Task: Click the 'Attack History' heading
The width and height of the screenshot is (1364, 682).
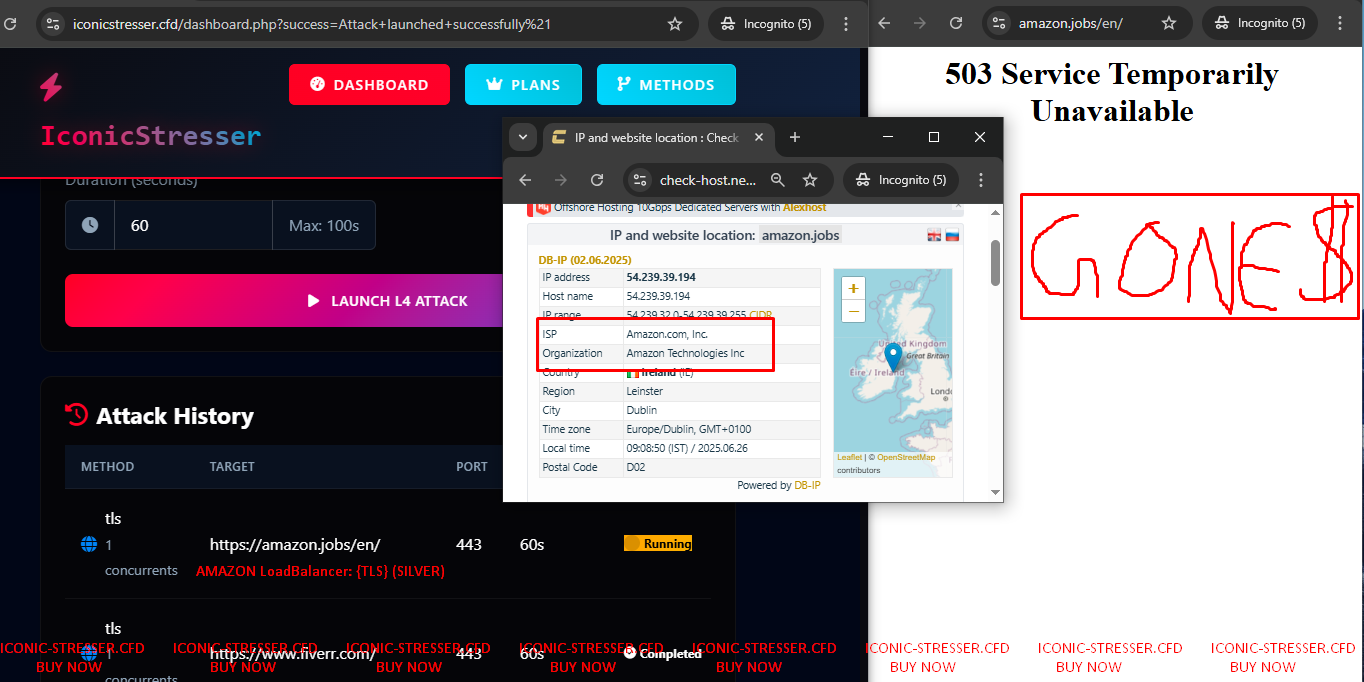Action: 175,416
